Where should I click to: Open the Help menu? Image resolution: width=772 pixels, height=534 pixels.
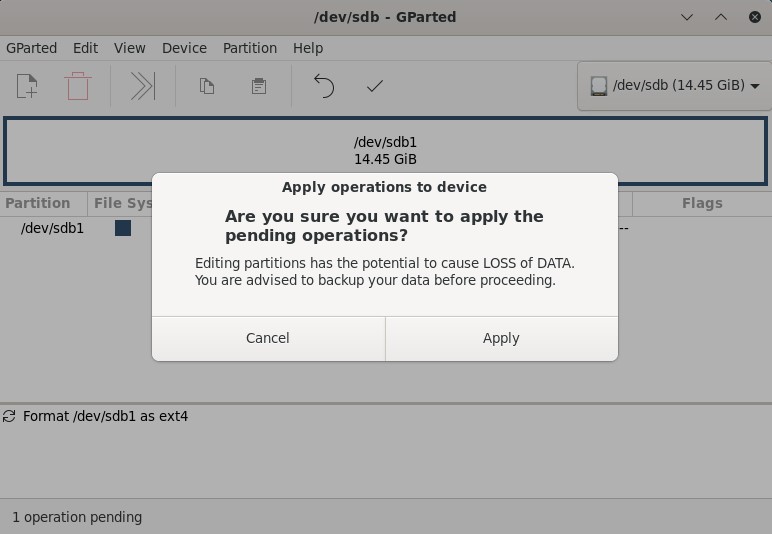click(x=308, y=48)
